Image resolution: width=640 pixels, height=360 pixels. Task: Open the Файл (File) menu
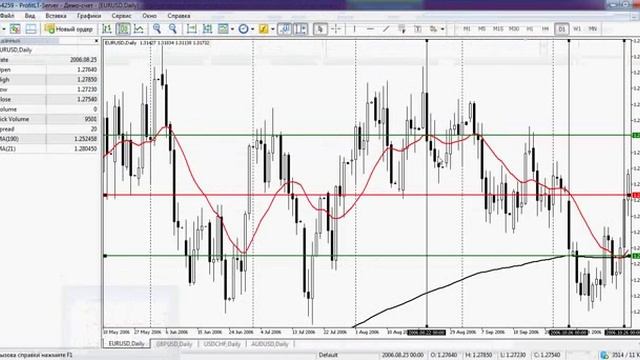tap(7, 16)
